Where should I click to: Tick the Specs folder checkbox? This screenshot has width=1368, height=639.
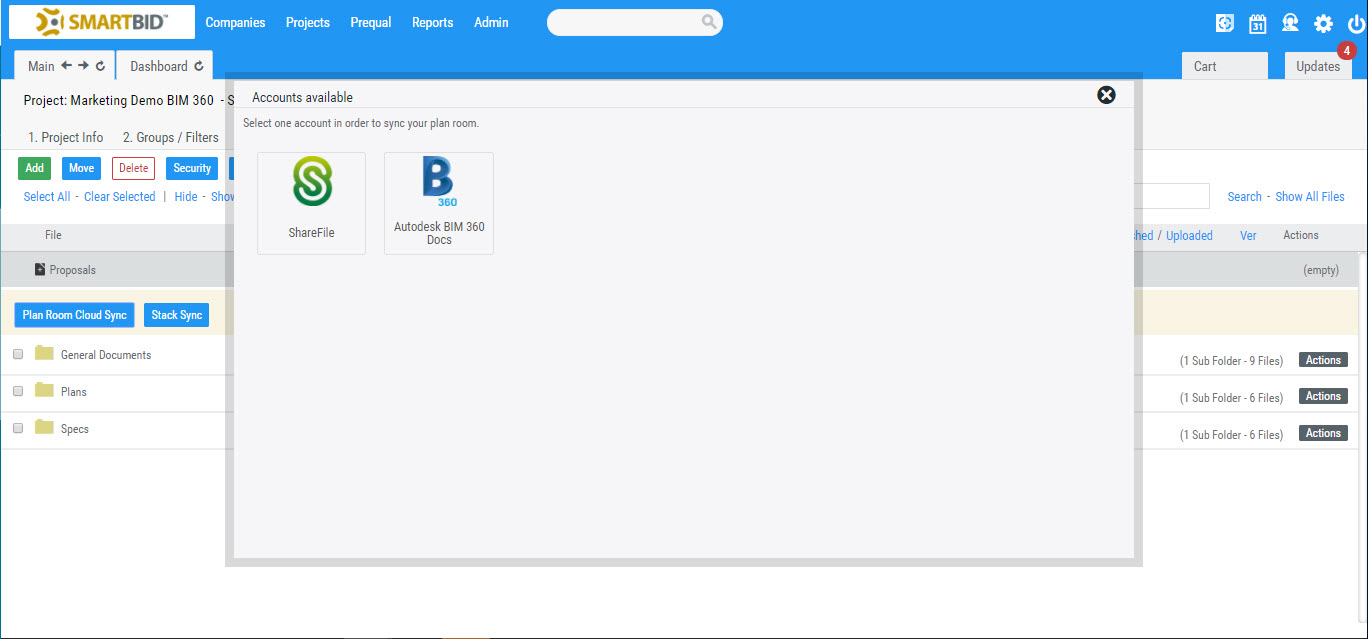coord(17,427)
